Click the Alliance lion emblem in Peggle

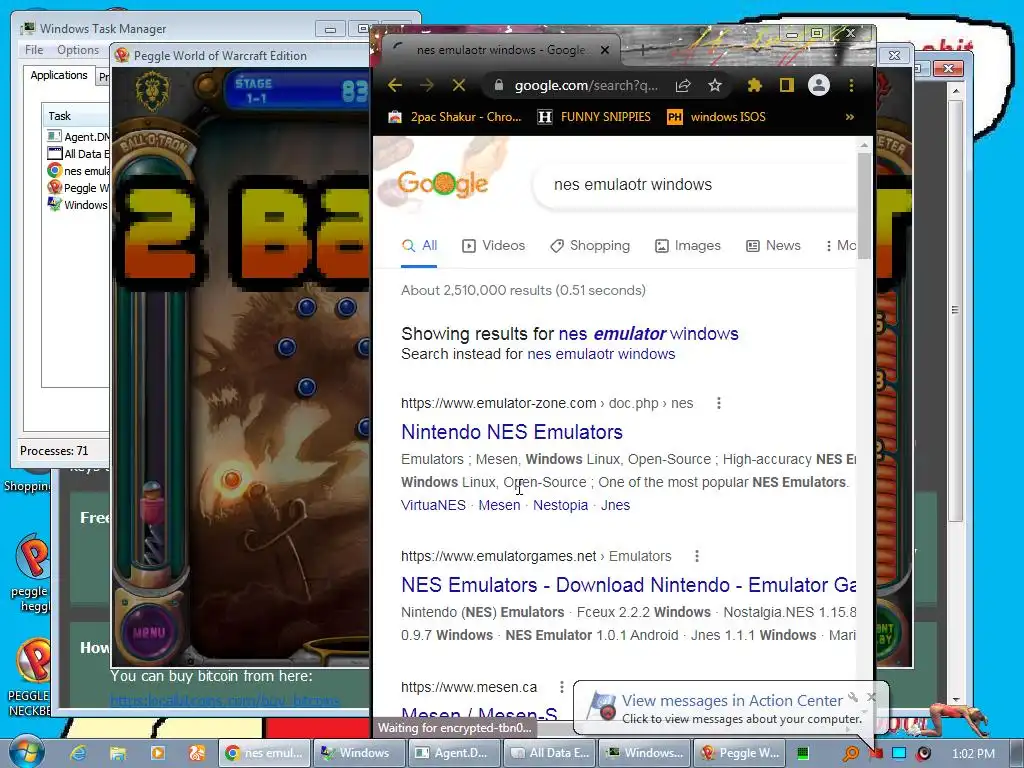tap(153, 91)
